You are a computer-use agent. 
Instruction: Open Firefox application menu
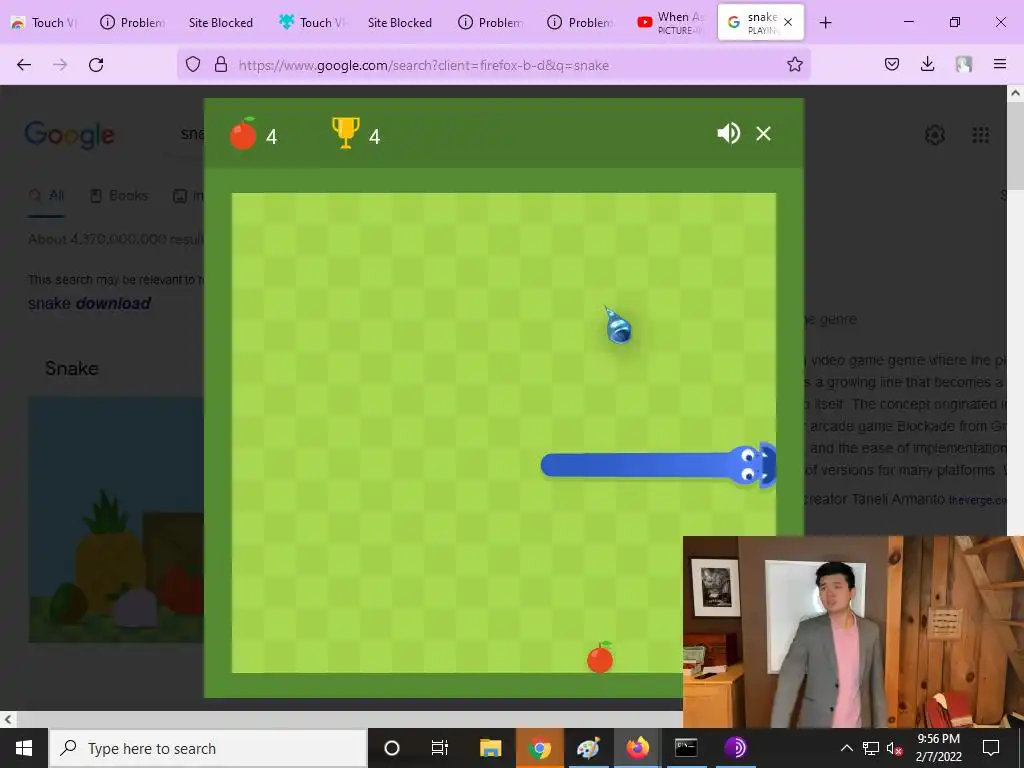tap(1000, 64)
